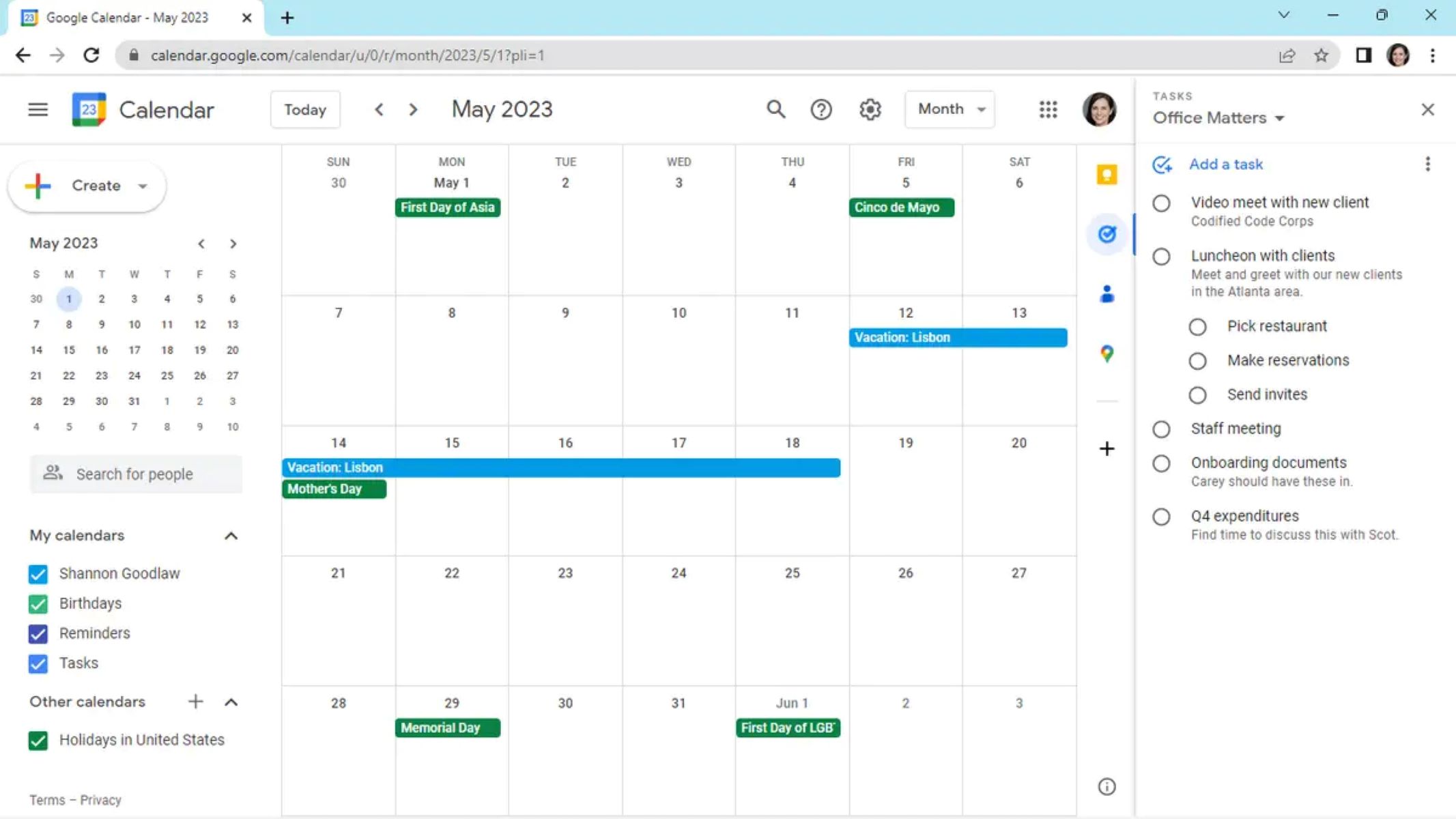Image resolution: width=1456 pixels, height=819 pixels.
Task: Click the People/contacts icon in sidebar
Action: click(x=1107, y=293)
